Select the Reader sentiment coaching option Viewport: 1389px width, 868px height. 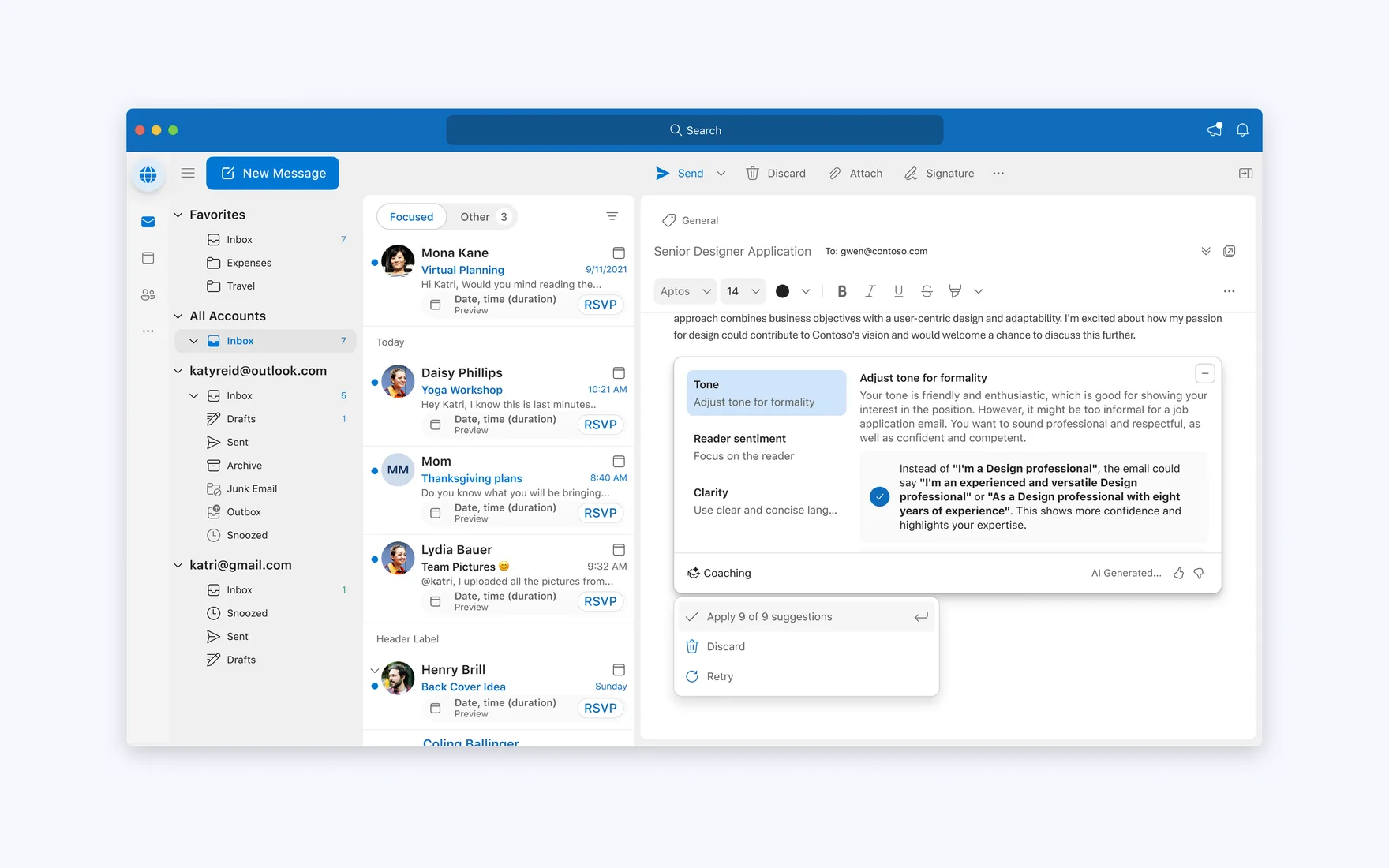pos(766,447)
